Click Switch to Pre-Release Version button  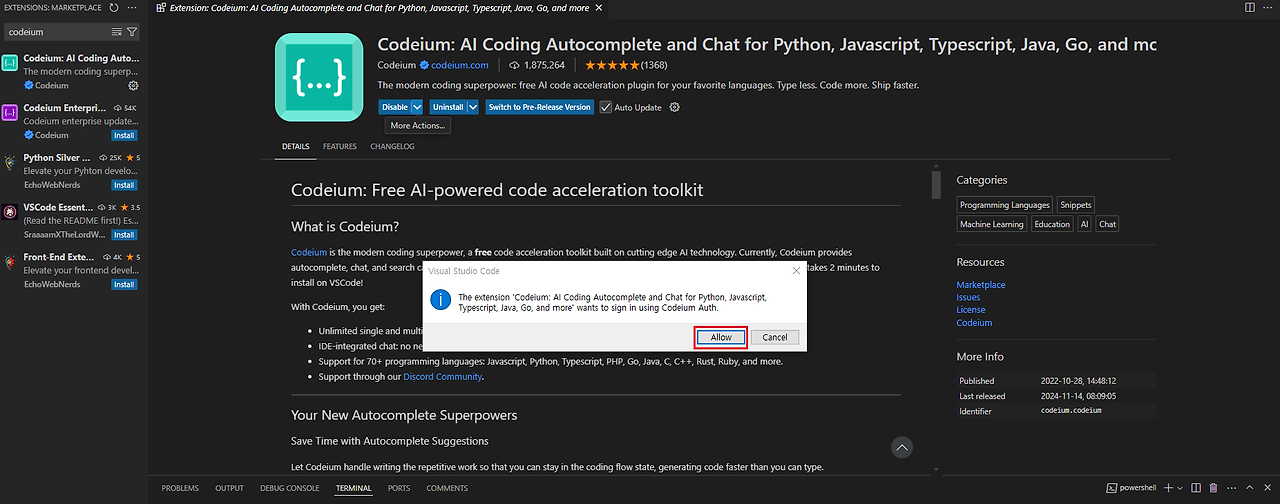coord(539,107)
